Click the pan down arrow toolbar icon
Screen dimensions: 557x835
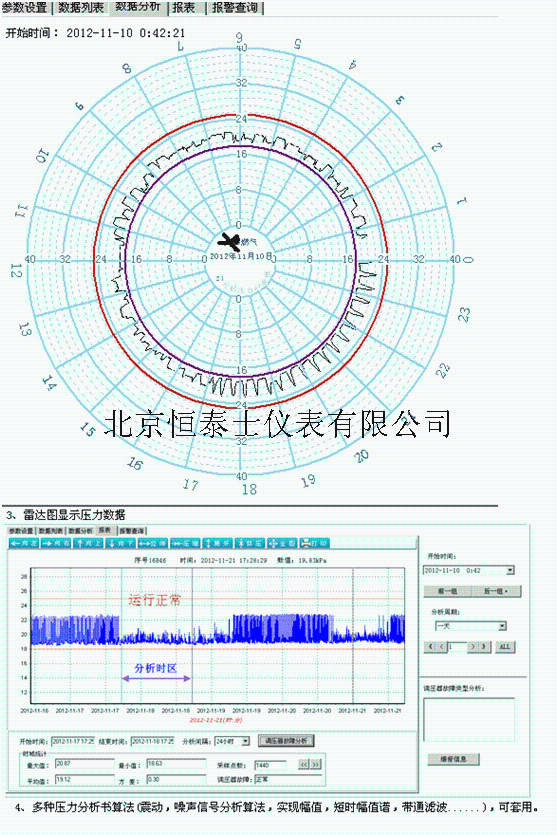(x=120, y=543)
